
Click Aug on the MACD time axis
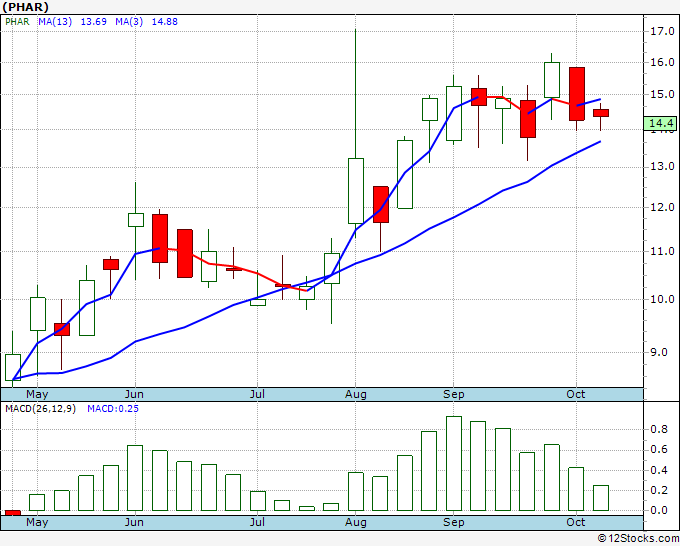tap(356, 522)
